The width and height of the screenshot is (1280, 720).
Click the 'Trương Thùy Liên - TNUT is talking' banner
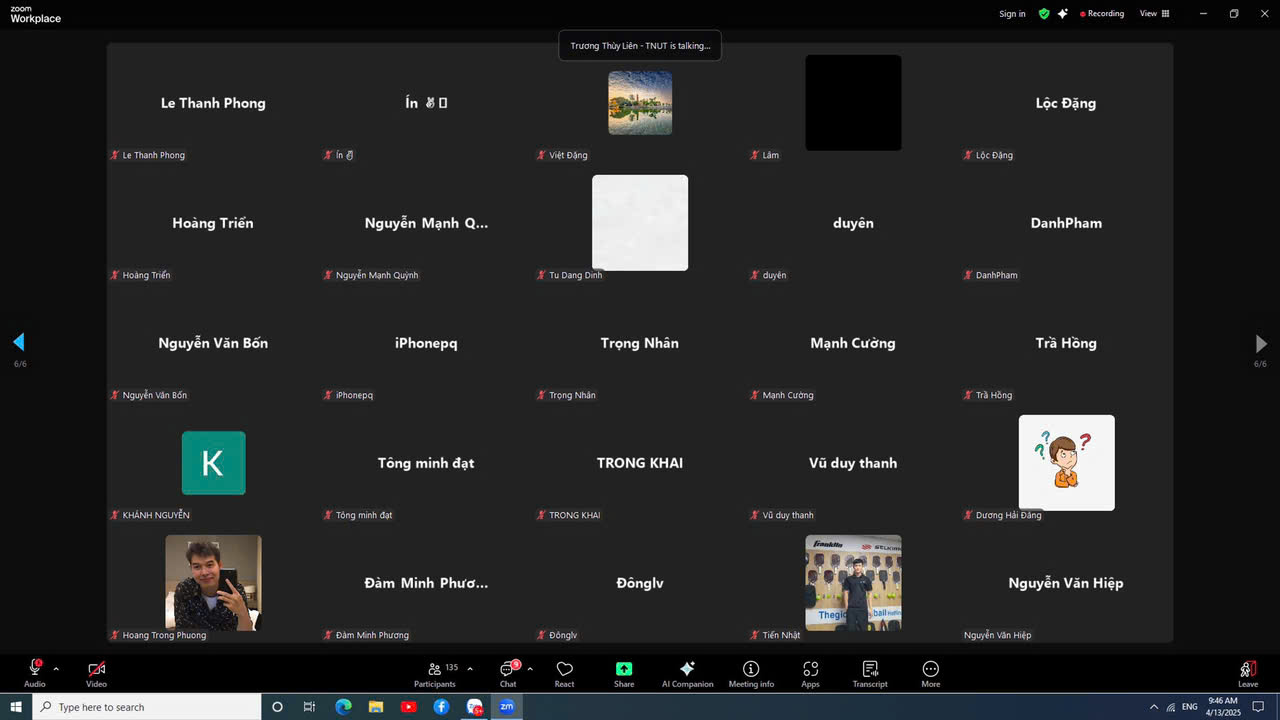[640, 46]
